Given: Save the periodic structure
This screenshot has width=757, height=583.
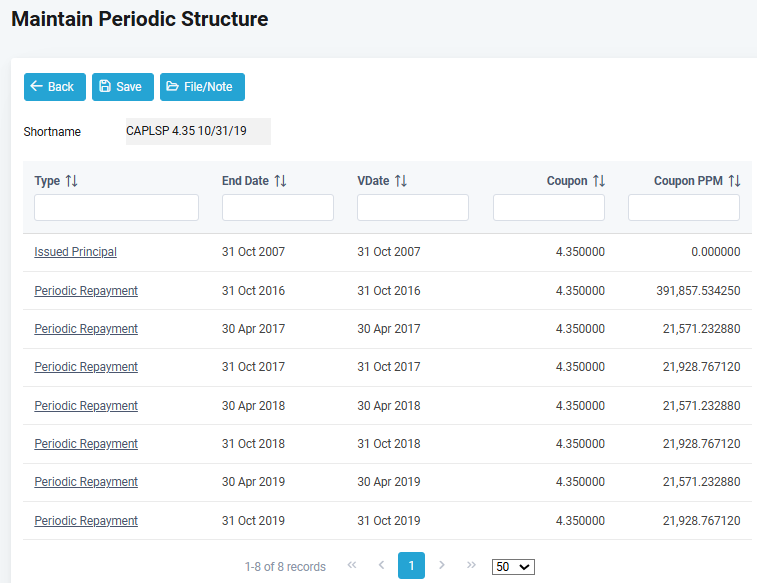Looking at the screenshot, I should pos(122,87).
